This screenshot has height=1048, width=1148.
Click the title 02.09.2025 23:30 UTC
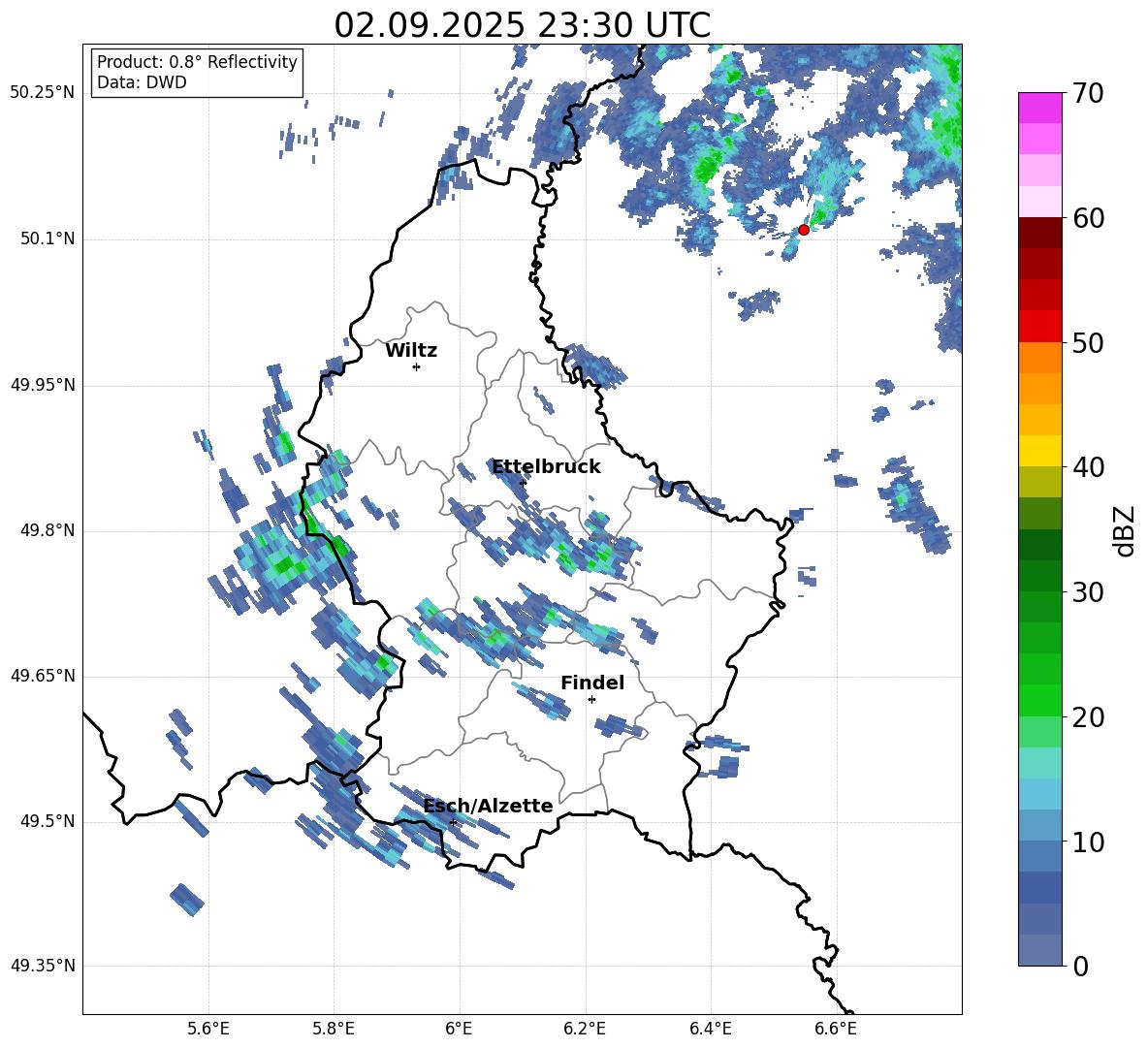522,25
